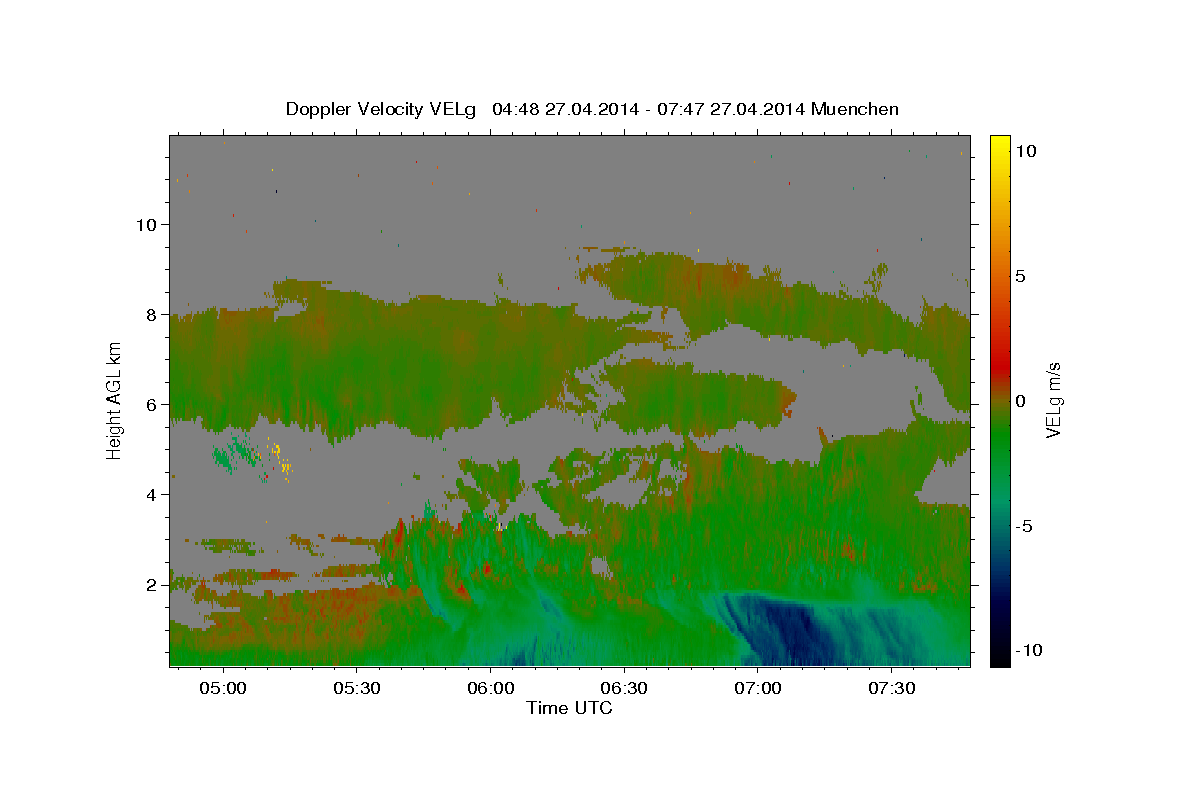Click the height axis label 4
This screenshot has width=1200, height=800.
(154, 494)
